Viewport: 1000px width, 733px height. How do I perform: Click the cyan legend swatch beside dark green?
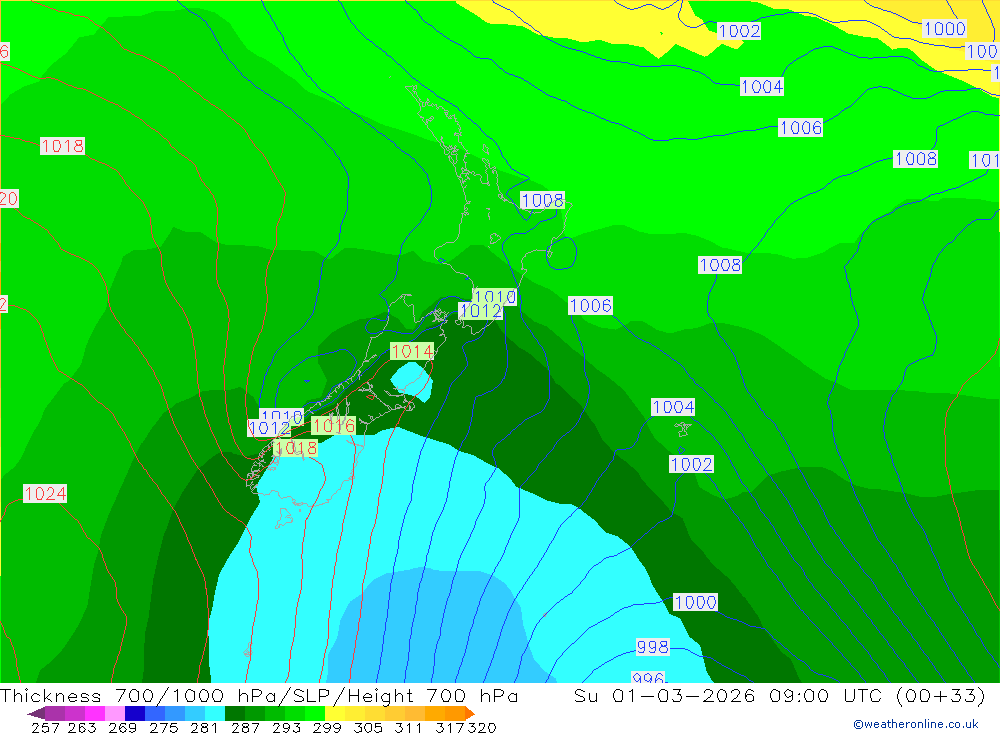tap(215, 713)
